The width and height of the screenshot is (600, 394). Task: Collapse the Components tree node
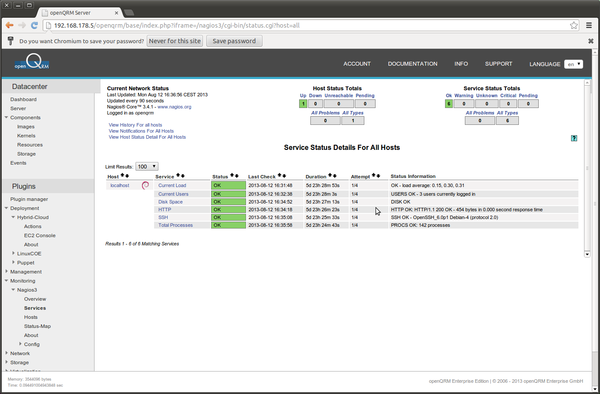click(x=7, y=117)
